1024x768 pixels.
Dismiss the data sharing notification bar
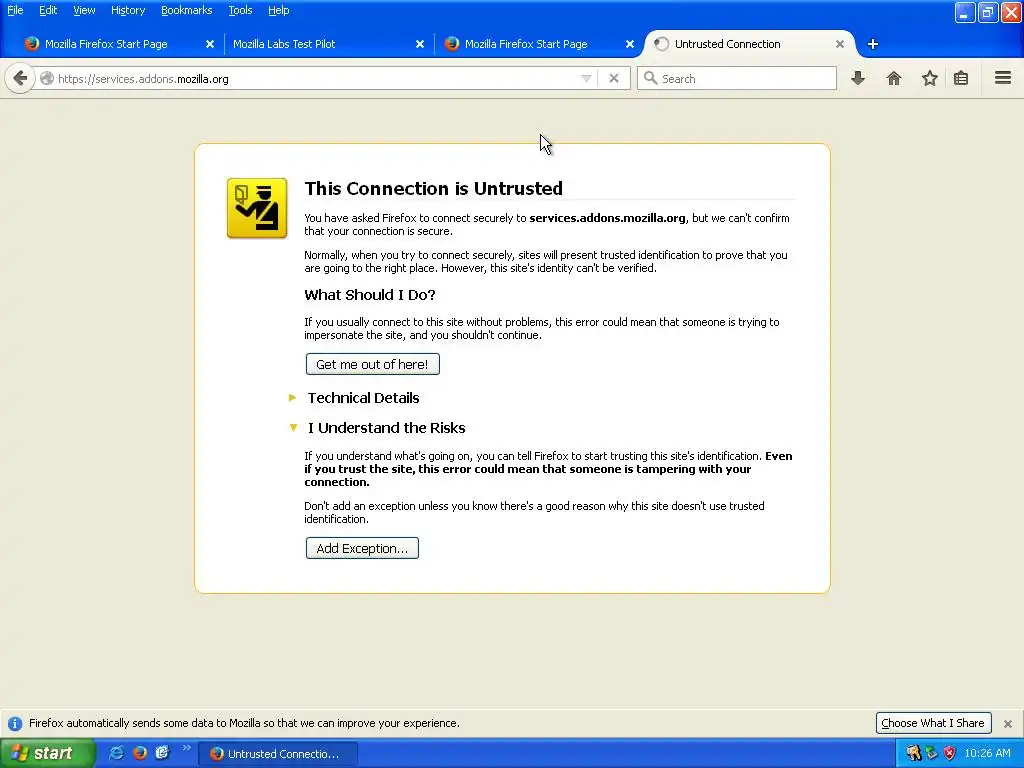1008,724
